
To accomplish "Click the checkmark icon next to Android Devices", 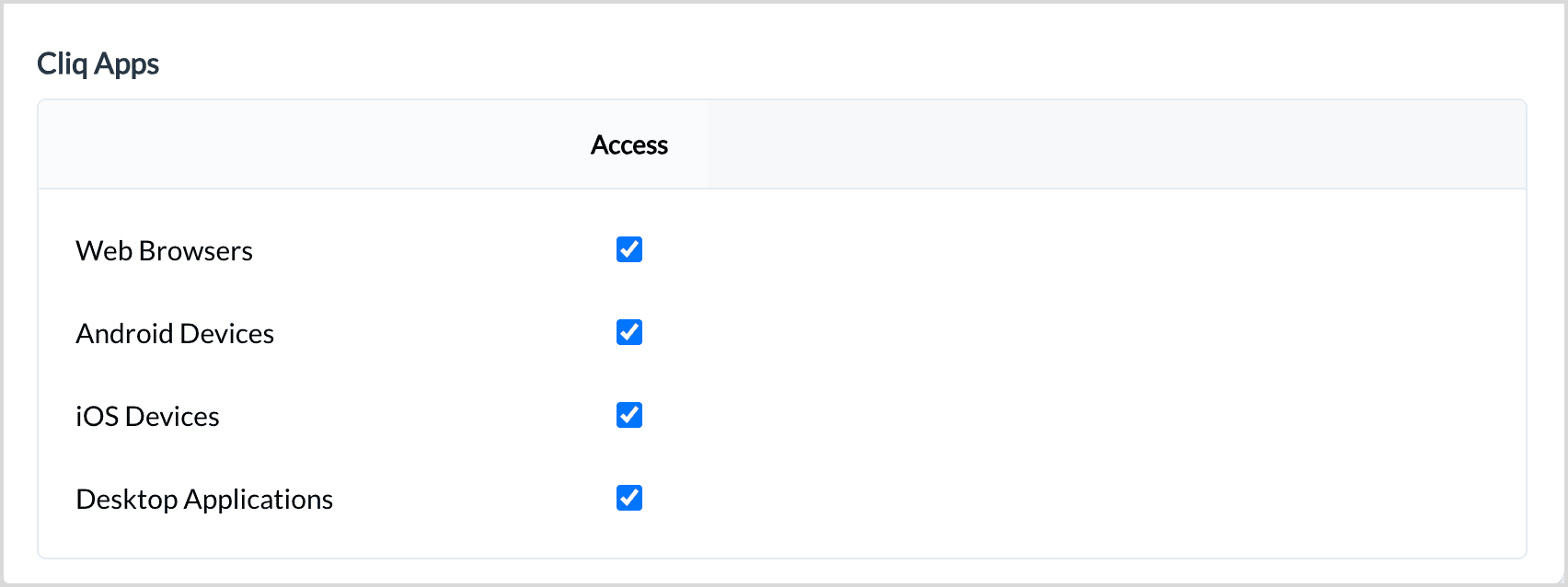I will click(629, 332).
